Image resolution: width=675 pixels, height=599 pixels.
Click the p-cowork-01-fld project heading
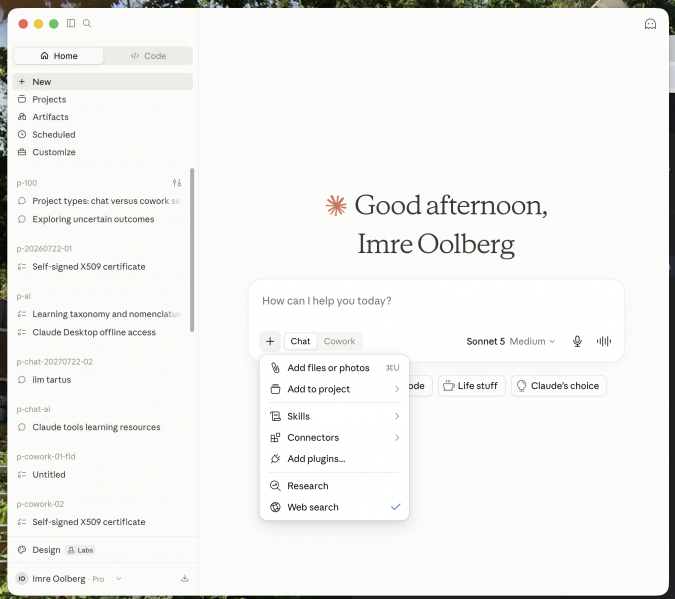click(x=46, y=456)
